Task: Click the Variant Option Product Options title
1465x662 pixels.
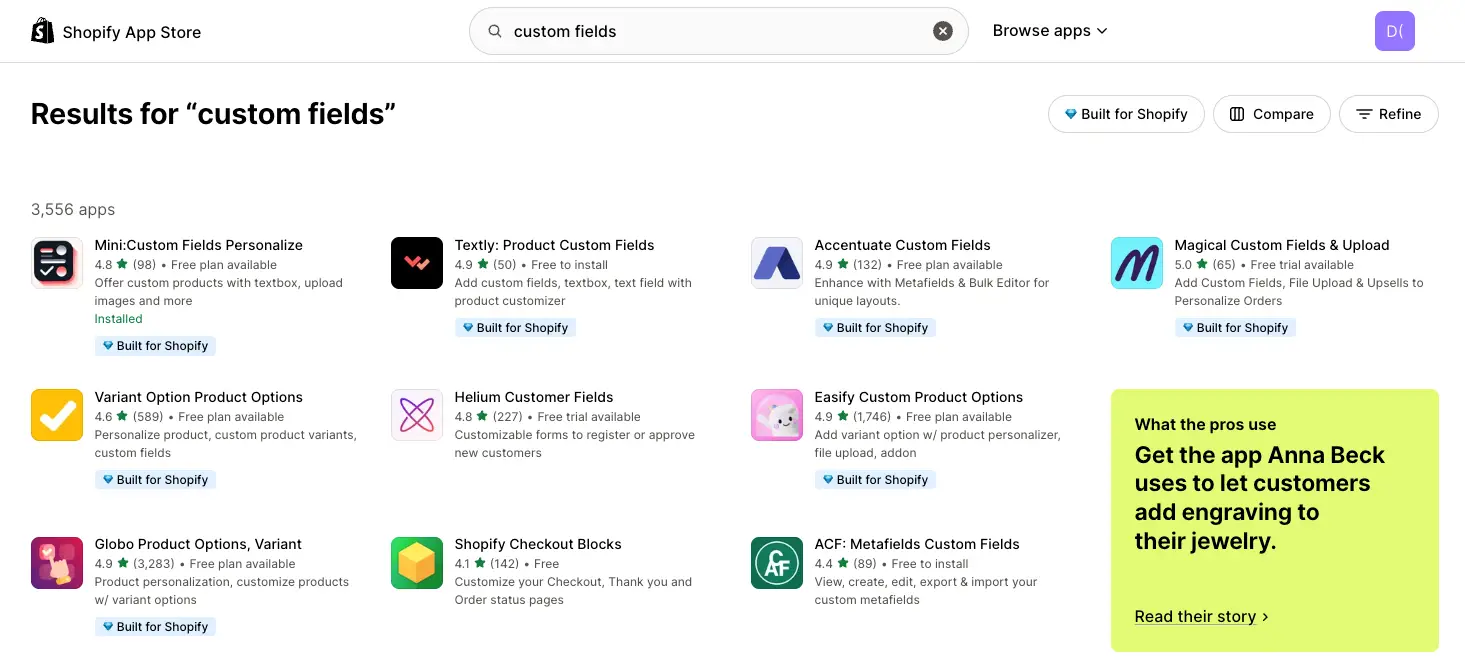Action: [198, 396]
